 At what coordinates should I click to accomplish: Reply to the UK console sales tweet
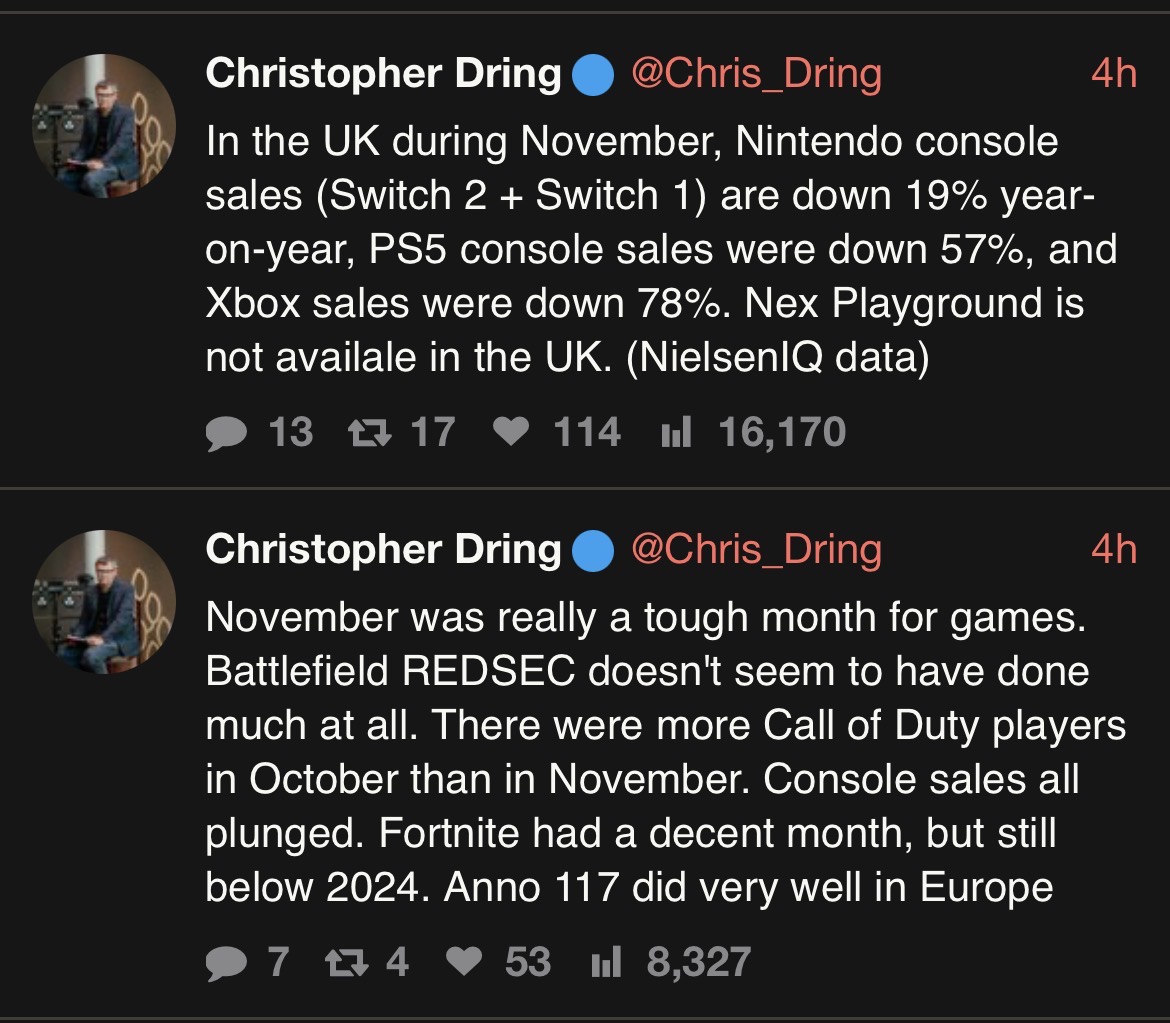[225, 433]
